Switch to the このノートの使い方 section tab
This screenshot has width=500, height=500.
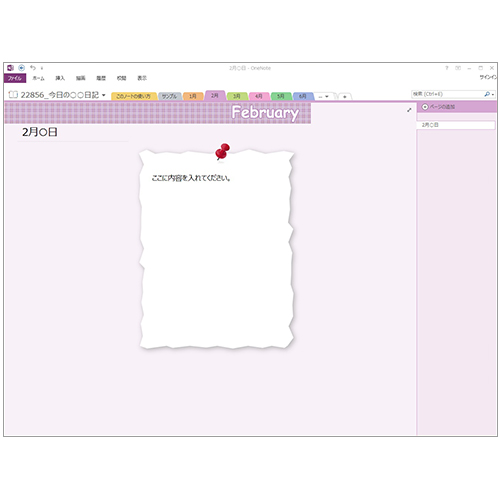tap(133, 96)
